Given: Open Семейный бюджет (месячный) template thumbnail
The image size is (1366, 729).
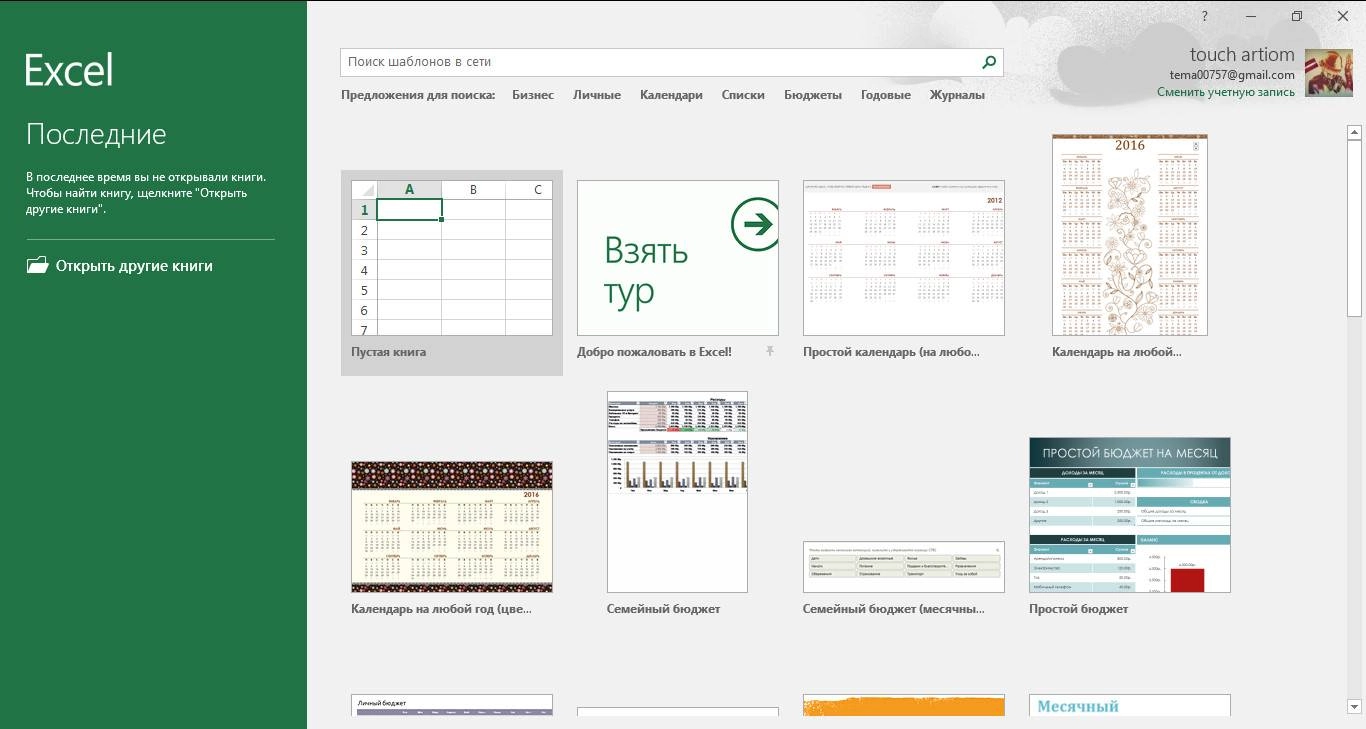Looking at the screenshot, I should (x=904, y=567).
